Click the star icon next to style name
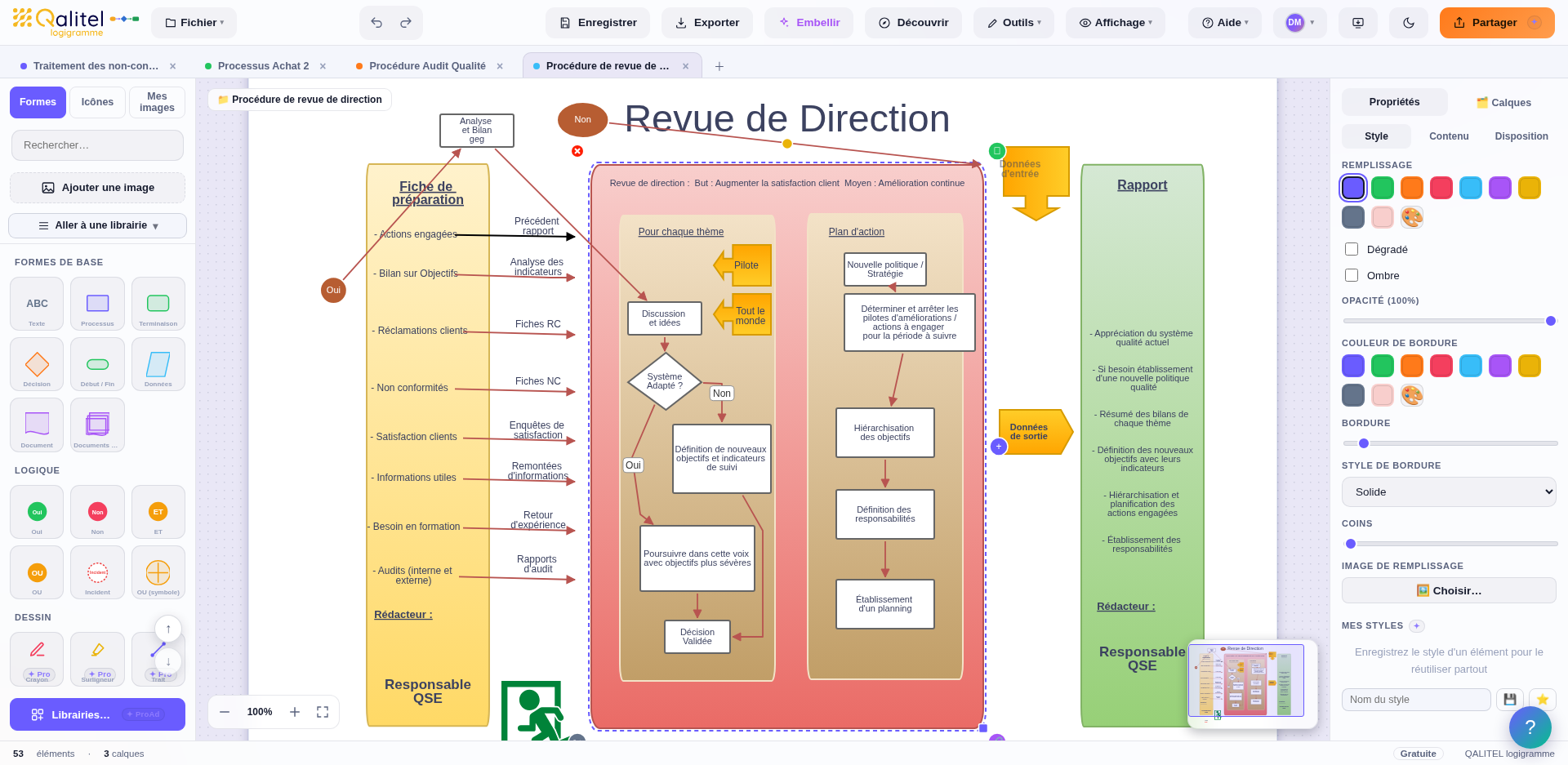 [1543, 700]
